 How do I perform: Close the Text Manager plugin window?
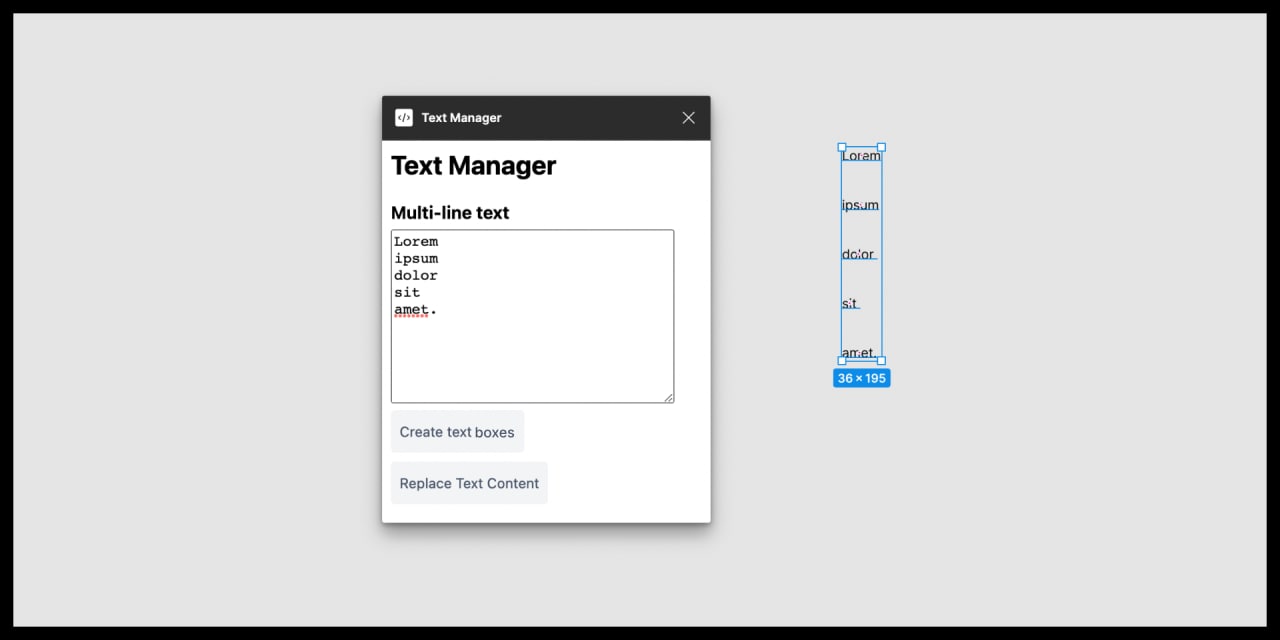[688, 118]
